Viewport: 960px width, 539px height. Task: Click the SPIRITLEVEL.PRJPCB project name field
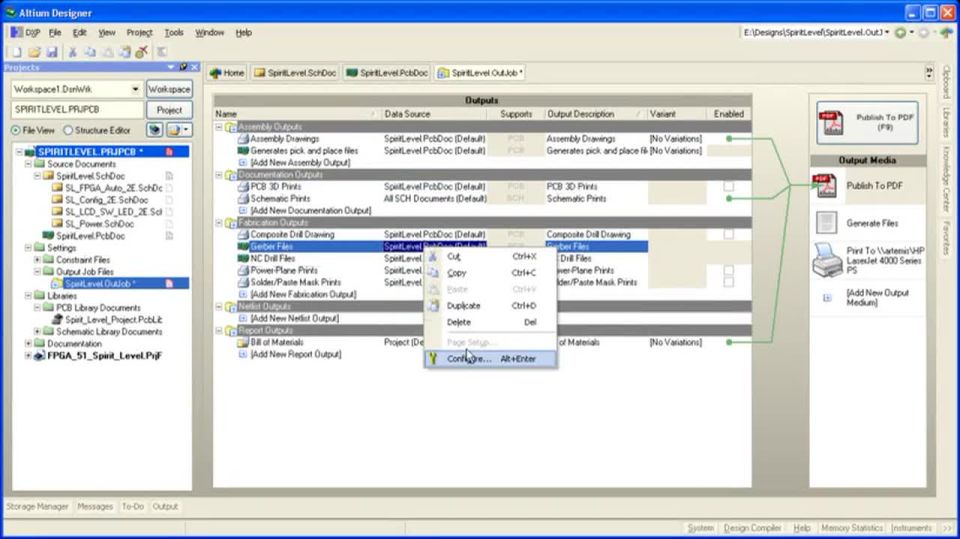(77, 110)
